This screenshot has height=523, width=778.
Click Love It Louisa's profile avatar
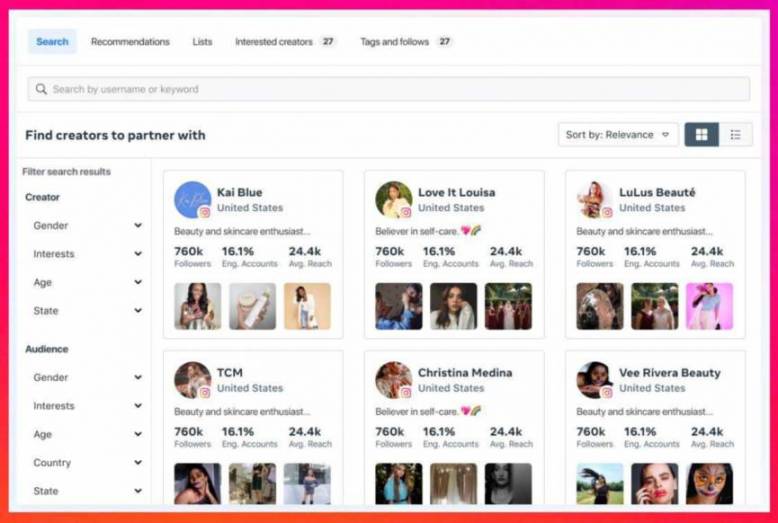pyautogui.click(x=393, y=199)
